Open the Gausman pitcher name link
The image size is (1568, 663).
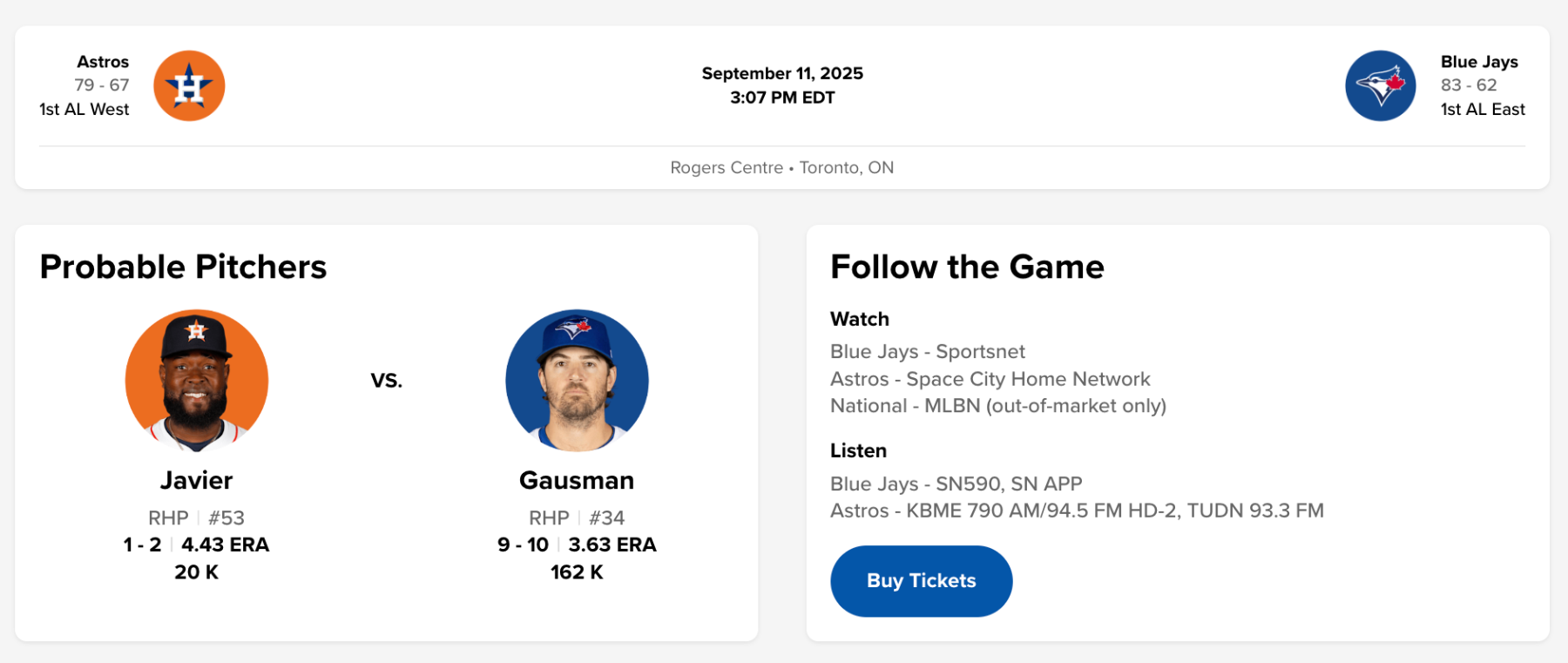tap(577, 480)
